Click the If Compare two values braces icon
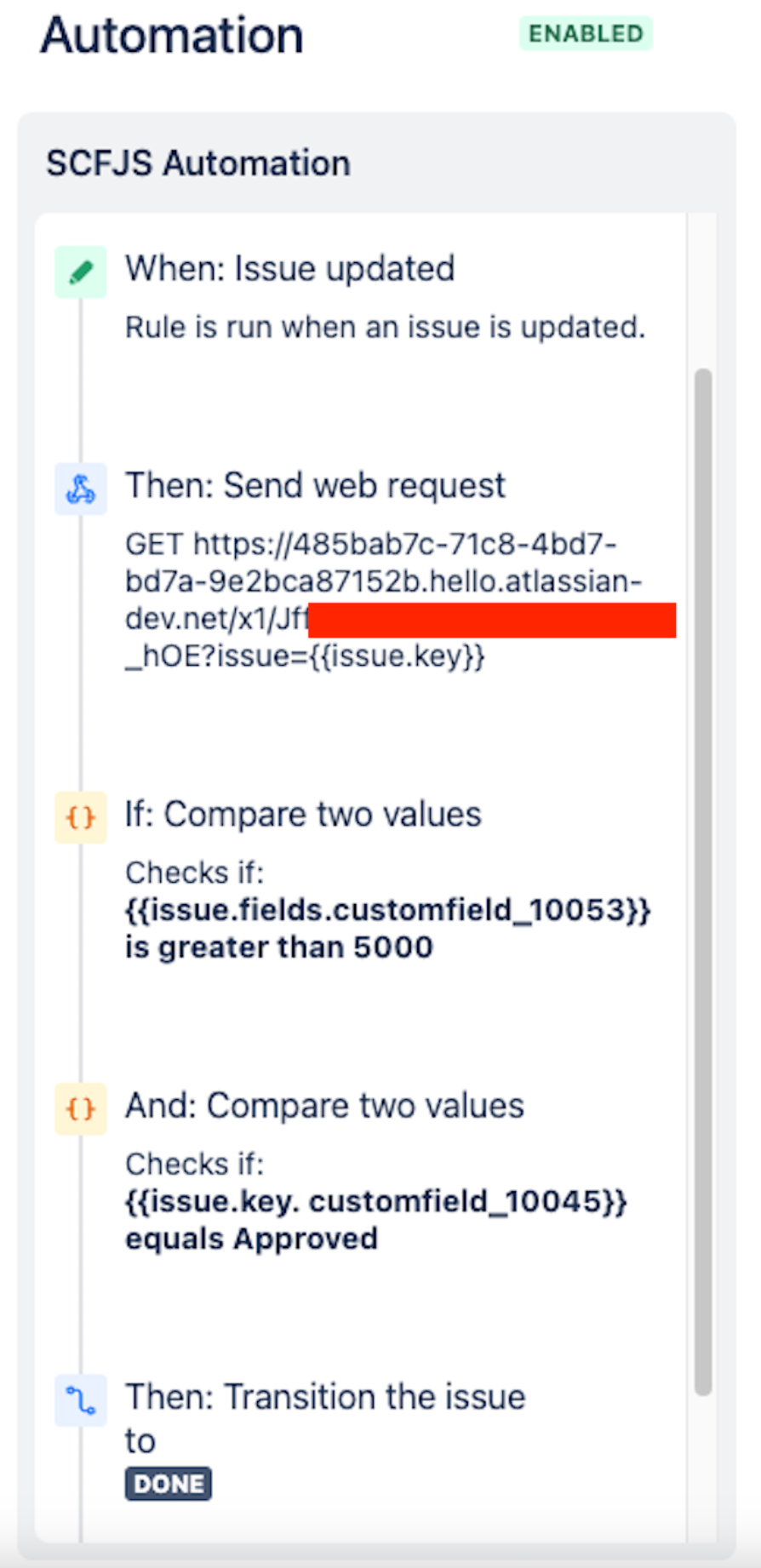 pyautogui.click(x=81, y=817)
